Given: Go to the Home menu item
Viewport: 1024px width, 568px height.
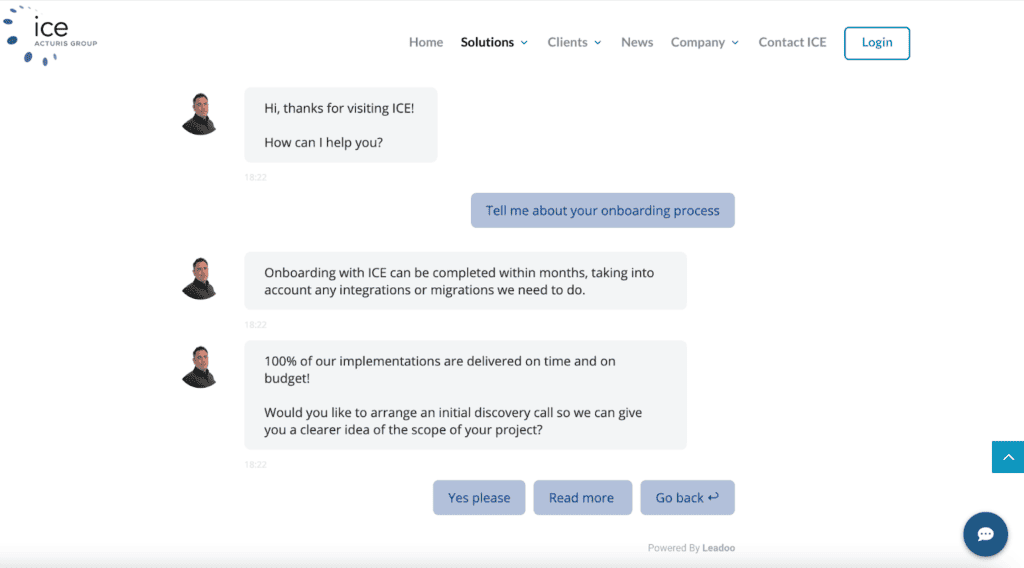Looking at the screenshot, I should click(426, 42).
